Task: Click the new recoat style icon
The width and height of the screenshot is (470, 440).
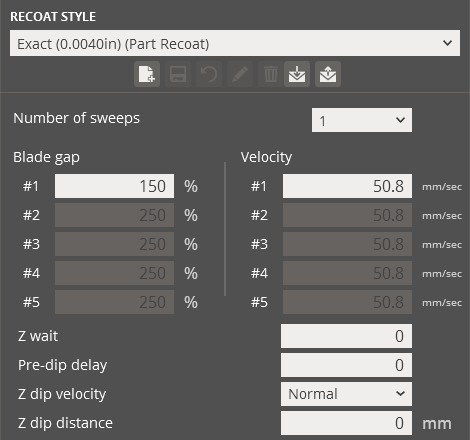Action: point(147,74)
